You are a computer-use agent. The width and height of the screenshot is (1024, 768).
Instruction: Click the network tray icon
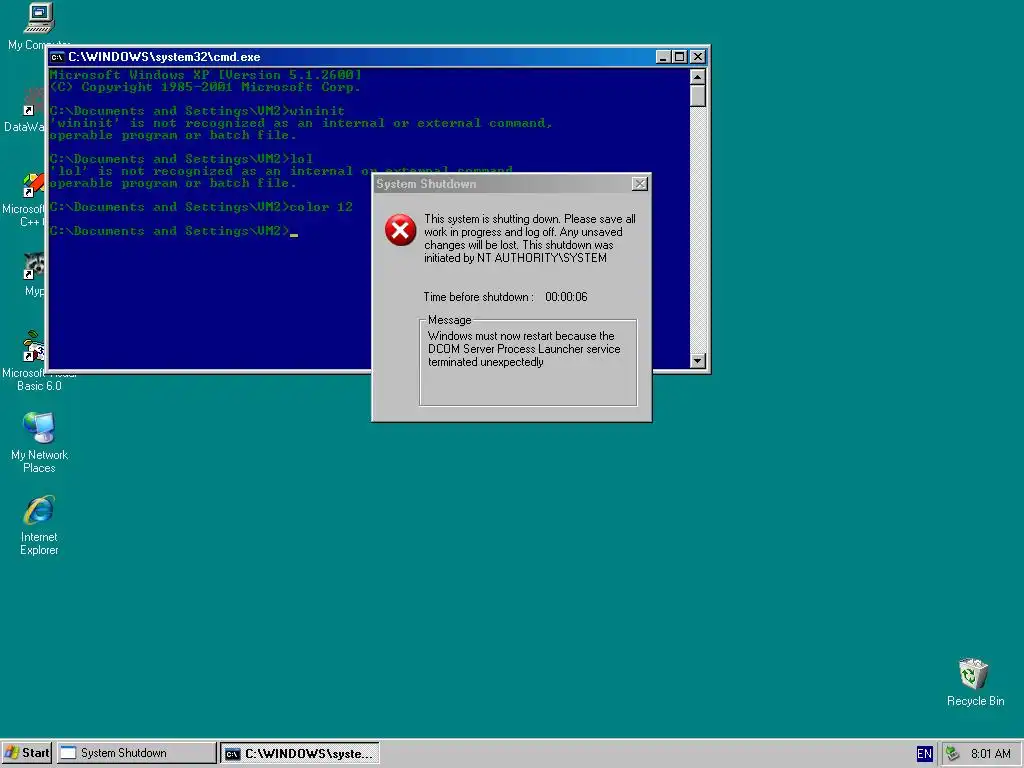click(x=953, y=754)
